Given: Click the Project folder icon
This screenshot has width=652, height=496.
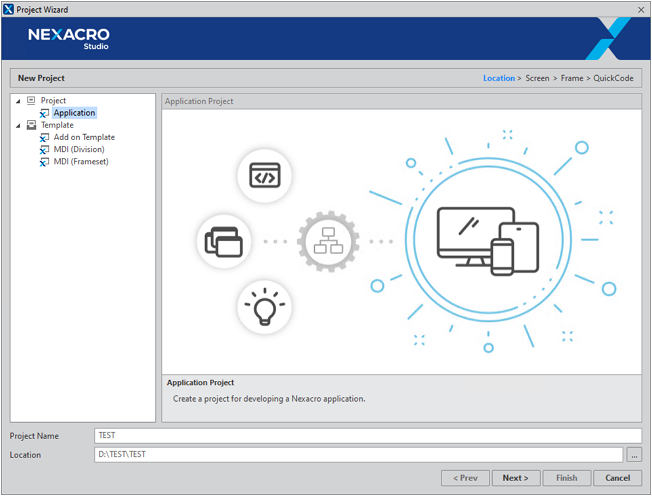Looking at the screenshot, I should coord(32,101).
